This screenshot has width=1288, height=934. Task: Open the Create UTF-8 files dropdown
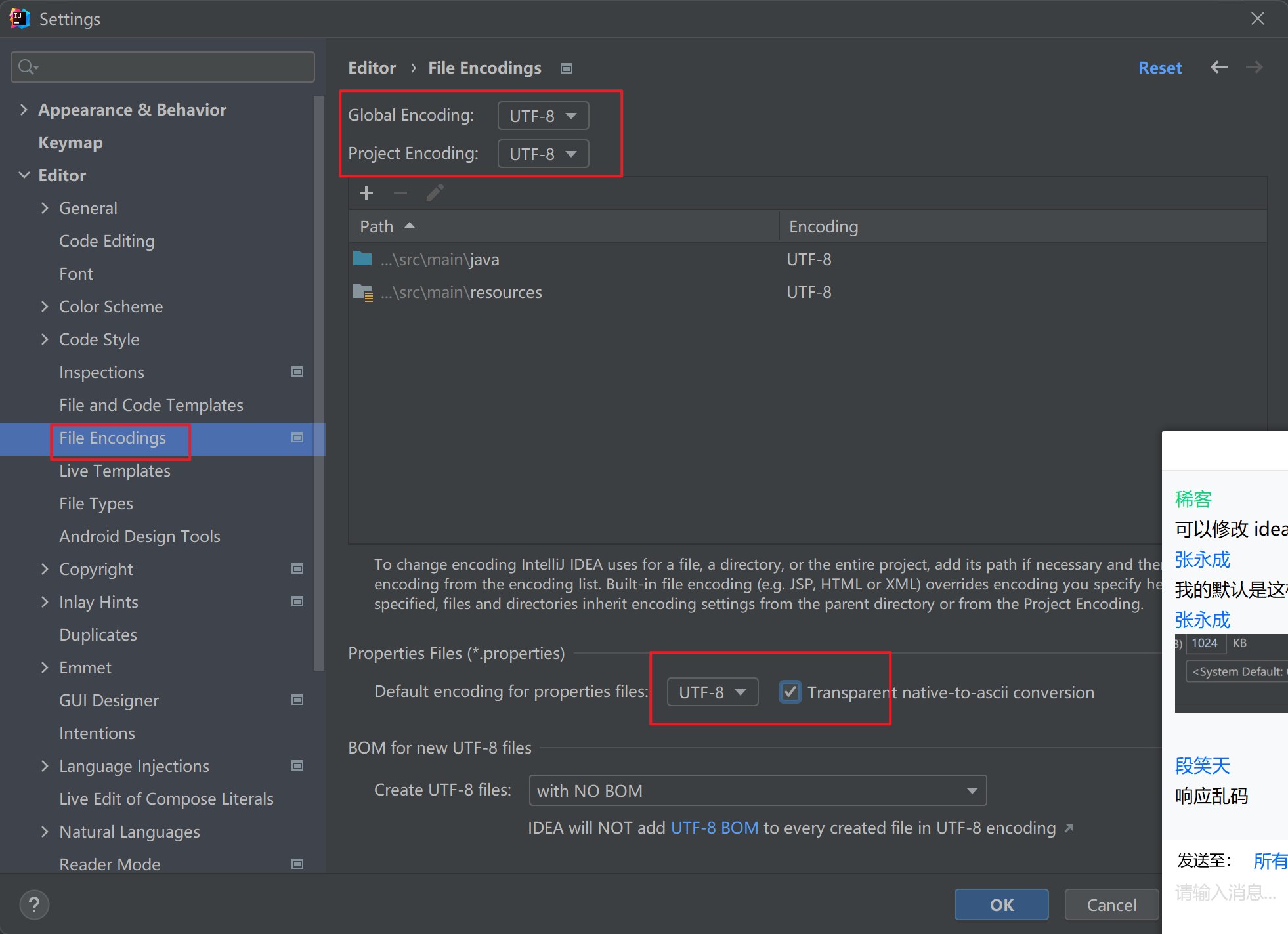tap(758, 791)
